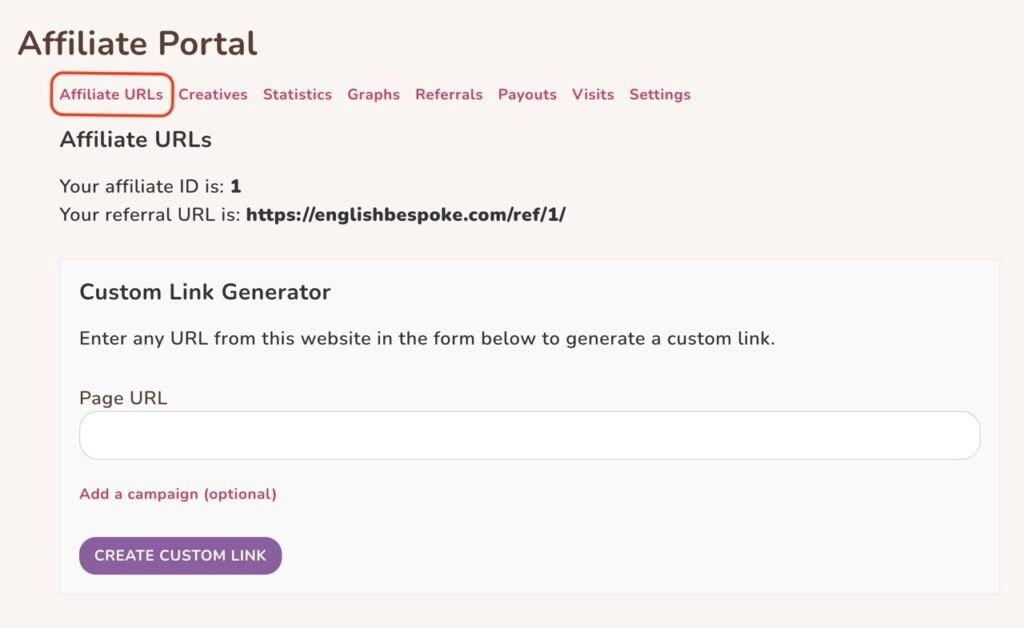The height and width of the screenshot is (628, 1024).
Task: Click the bold englishbespoke.com referral URL
Action: coord(406,214)
